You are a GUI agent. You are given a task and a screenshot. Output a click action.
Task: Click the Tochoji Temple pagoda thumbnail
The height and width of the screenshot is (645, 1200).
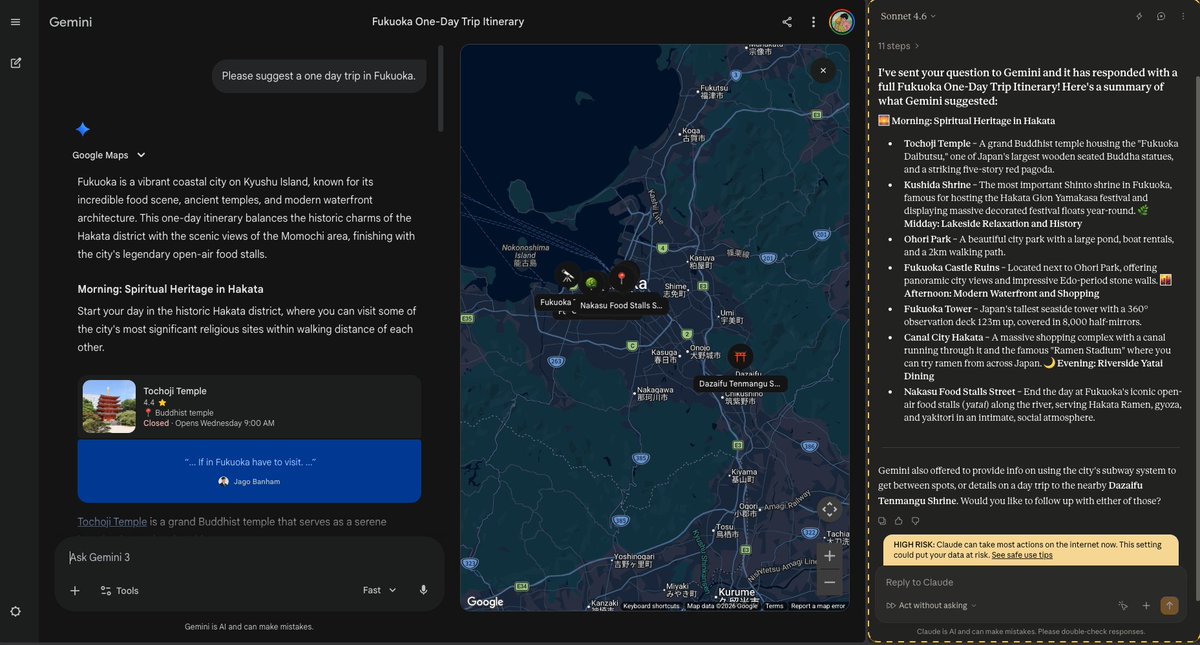pos(109,406)
